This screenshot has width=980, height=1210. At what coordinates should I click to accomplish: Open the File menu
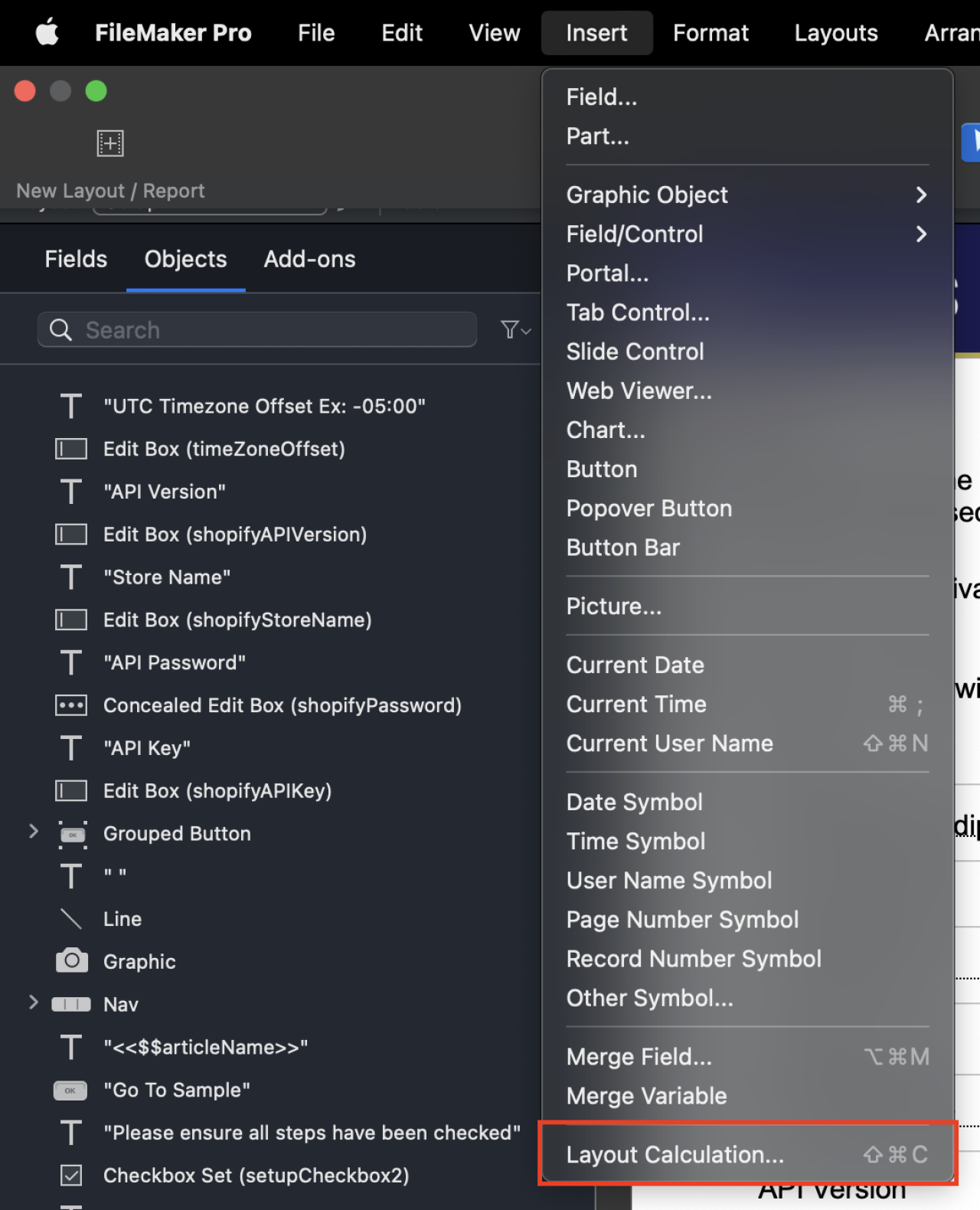316,33
